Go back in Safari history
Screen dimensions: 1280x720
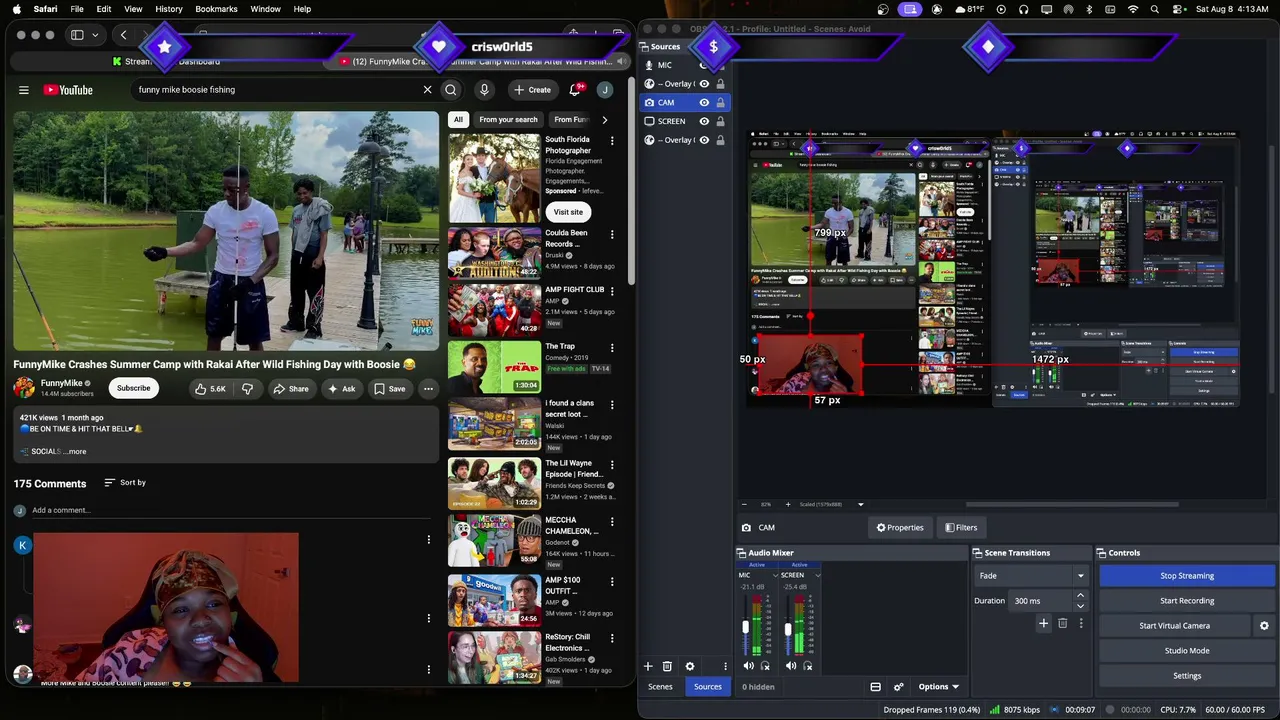[x=124, y=35]
